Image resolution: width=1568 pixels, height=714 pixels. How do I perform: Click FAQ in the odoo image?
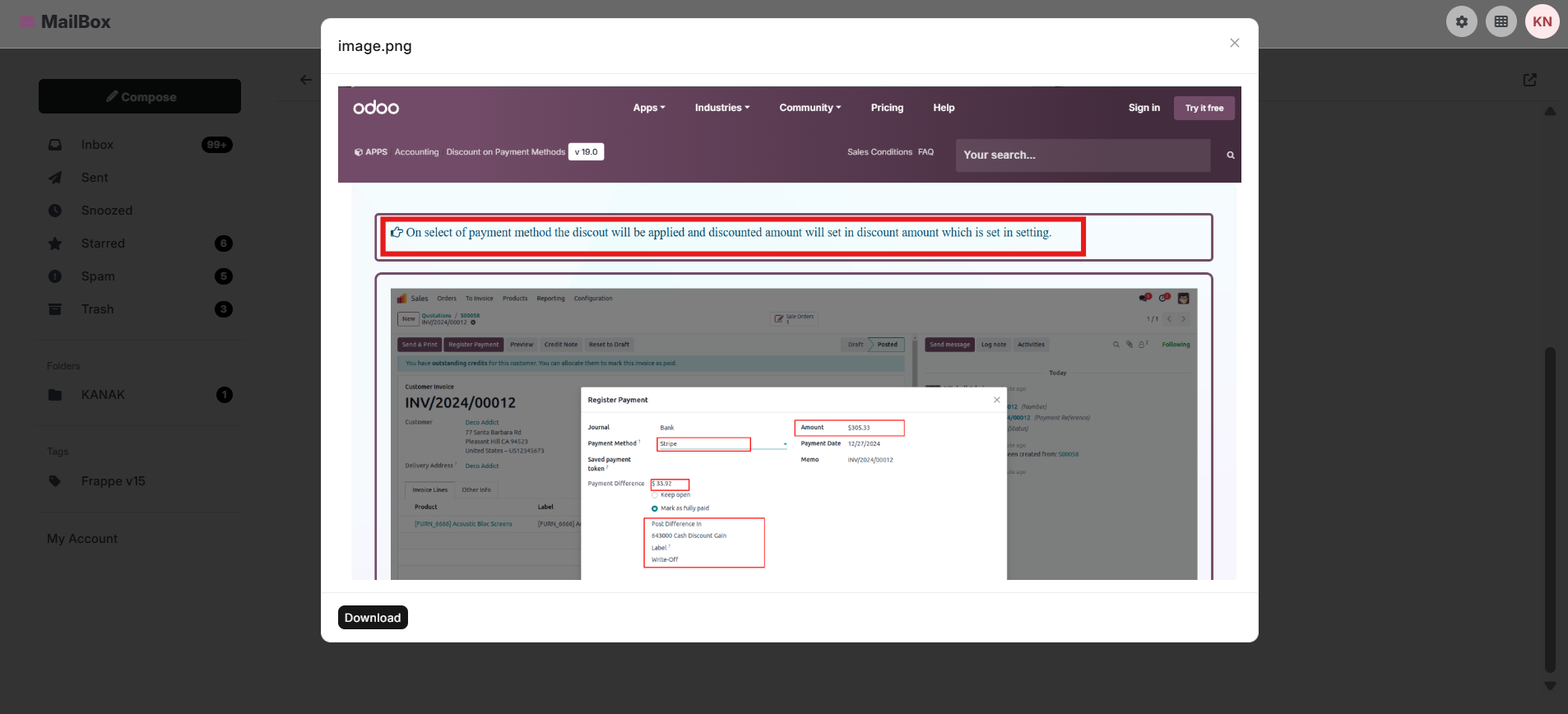[x=925, y=152]
